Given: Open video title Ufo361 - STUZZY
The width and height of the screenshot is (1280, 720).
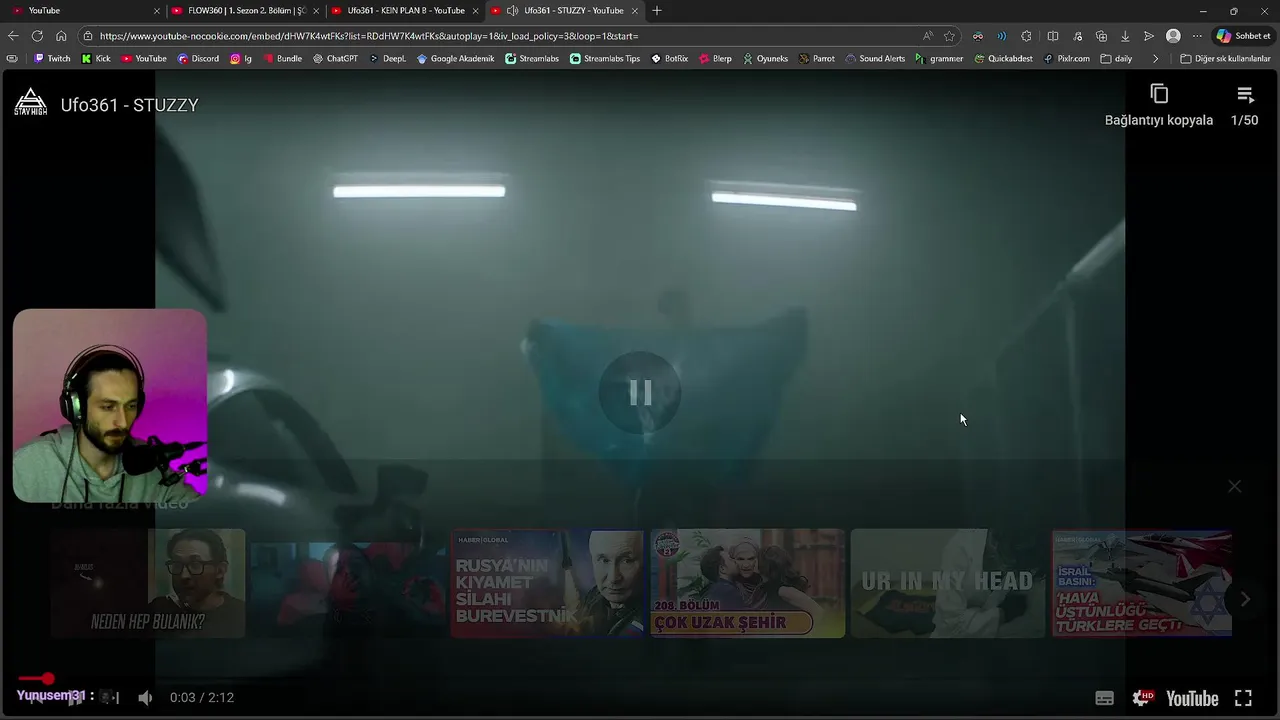Looking at the screenshot, I should click(130, 105).
